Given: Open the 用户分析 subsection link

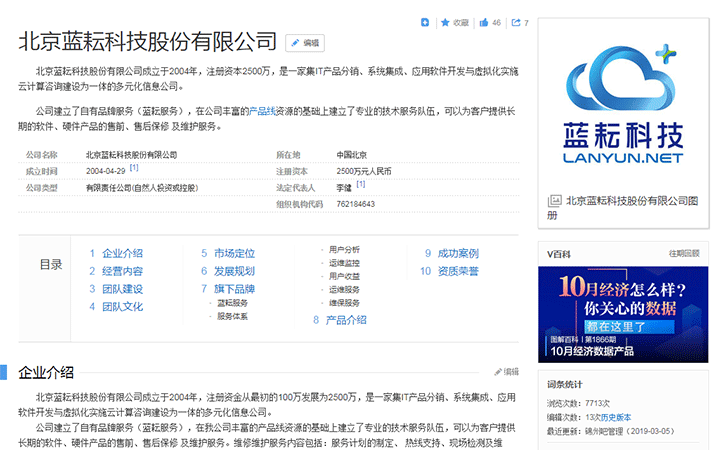Looking at the screenshot, I should (x=344, y=249).
